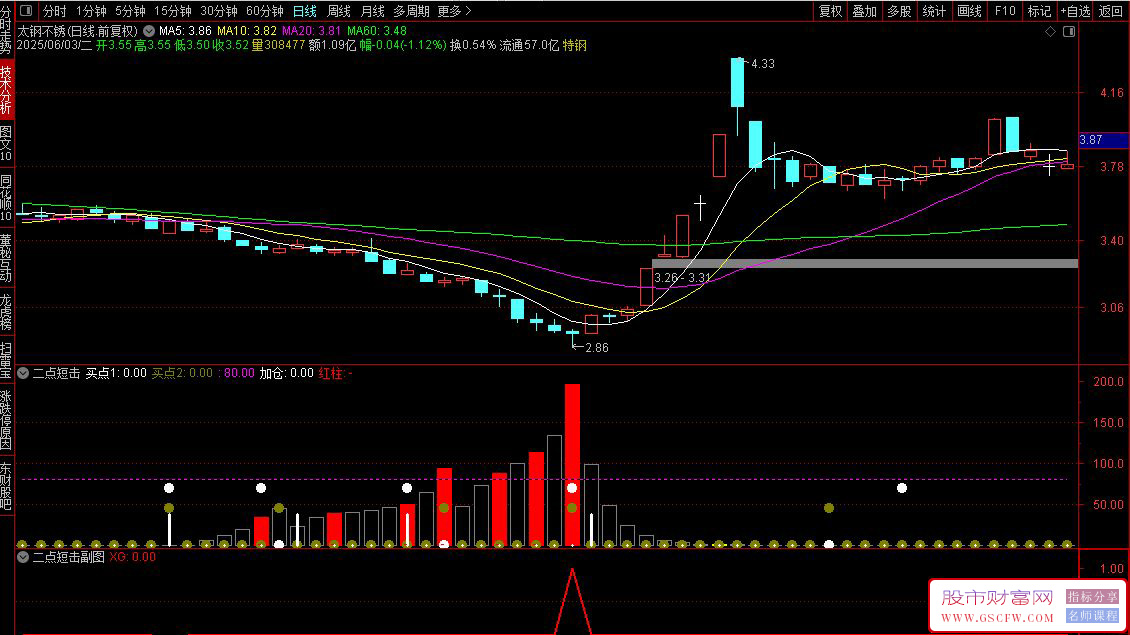Click the red XG signal spike

click(572, 600)
